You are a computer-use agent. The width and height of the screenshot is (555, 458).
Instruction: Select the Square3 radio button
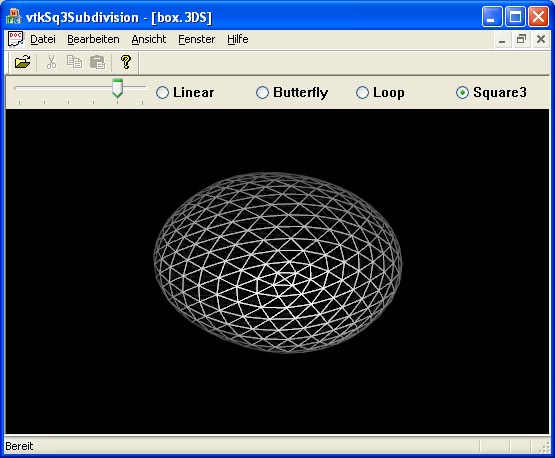462,93
